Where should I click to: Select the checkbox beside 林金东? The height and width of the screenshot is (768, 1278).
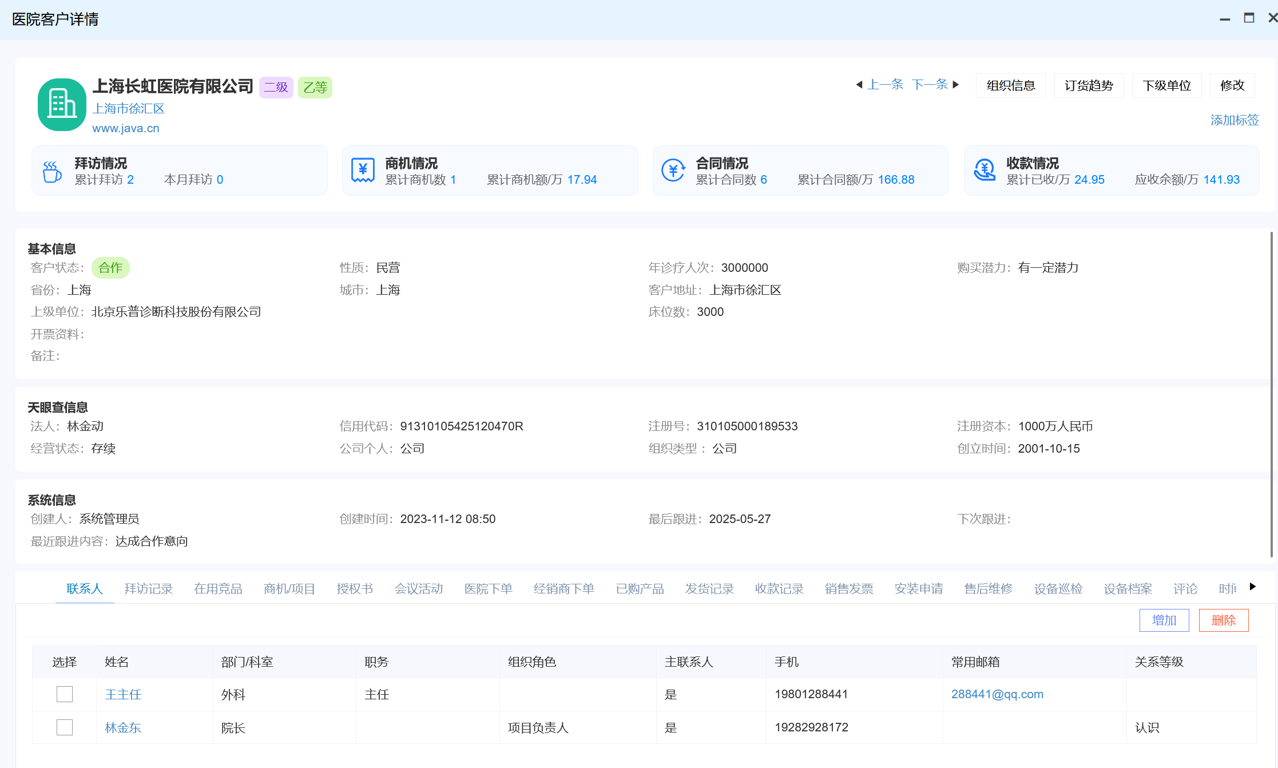(x=65, y=728)
